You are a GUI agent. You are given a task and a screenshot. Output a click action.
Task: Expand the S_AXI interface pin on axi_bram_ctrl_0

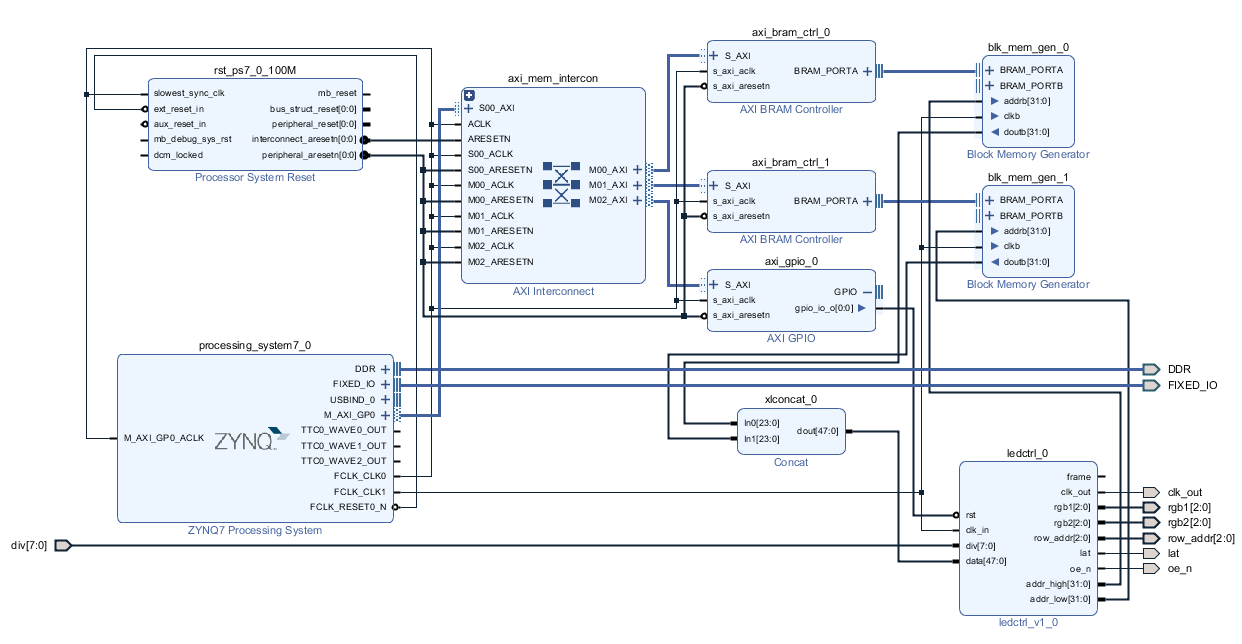712,54
